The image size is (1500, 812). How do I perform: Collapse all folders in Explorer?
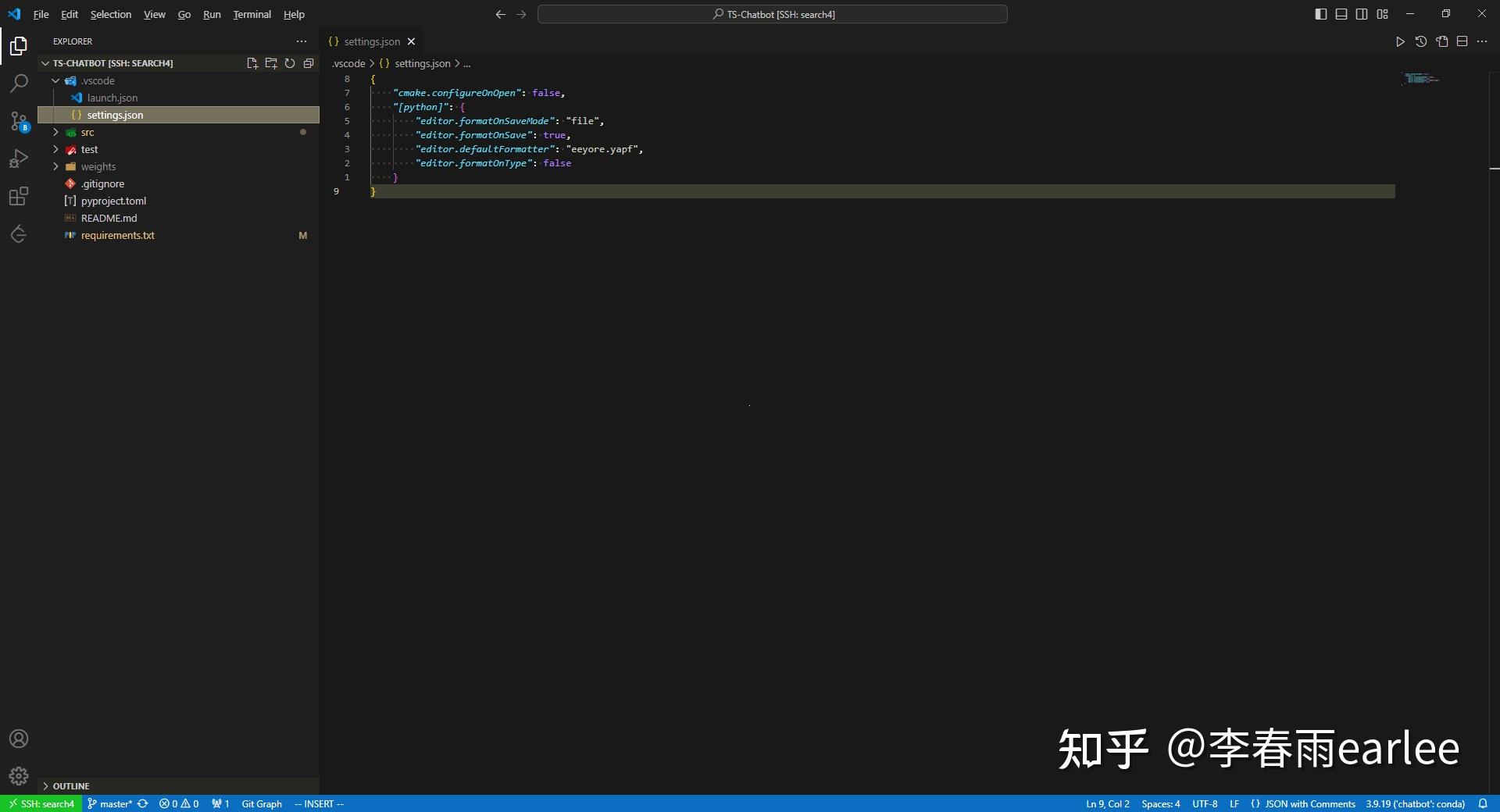[309, 63]
